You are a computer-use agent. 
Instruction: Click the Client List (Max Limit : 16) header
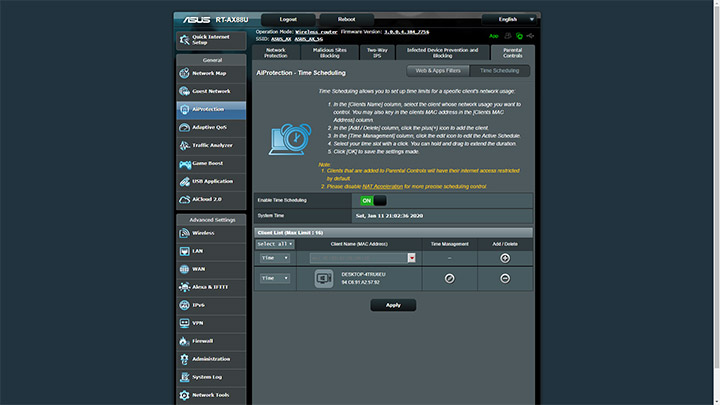tap(394, 233)
